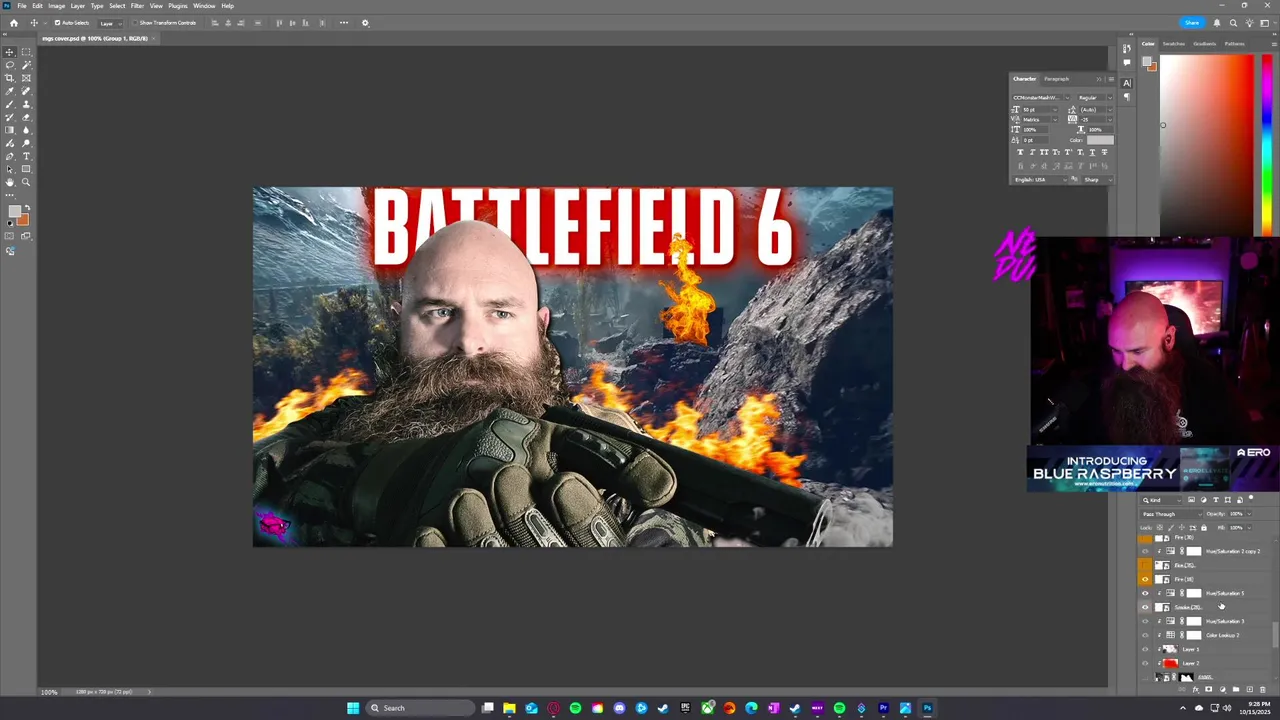Toggle visibility of Layer 1

[1145, 649]
